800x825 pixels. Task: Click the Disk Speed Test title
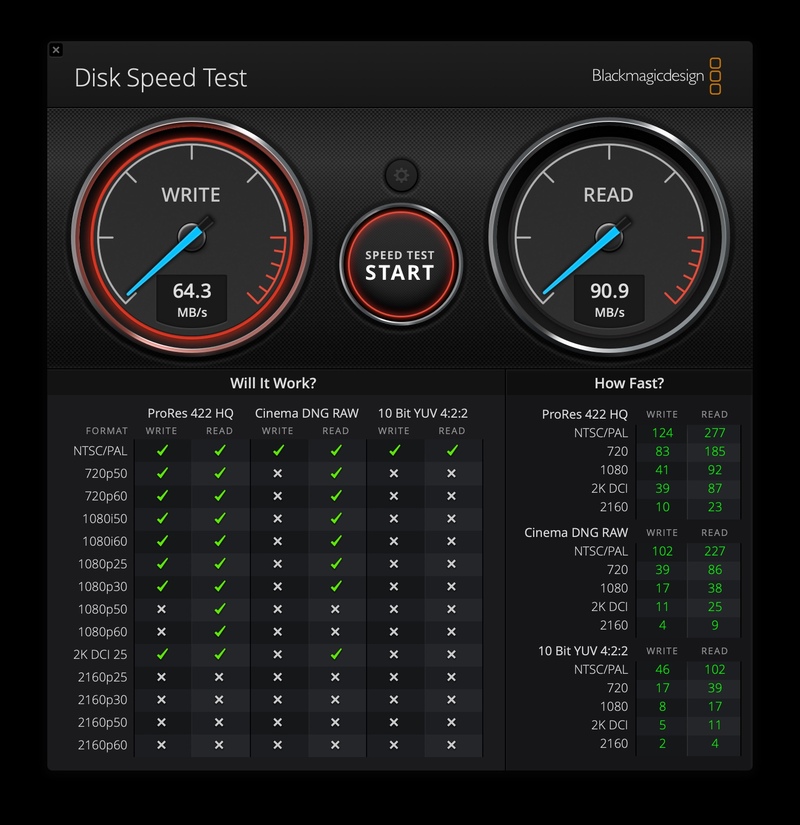pos(161,78)
